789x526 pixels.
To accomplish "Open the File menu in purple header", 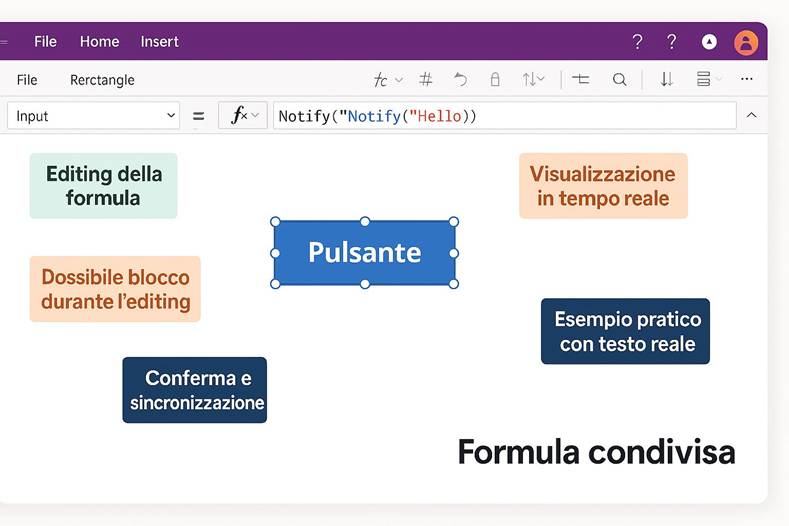I will pyautogui.click(x=45, y=41).
